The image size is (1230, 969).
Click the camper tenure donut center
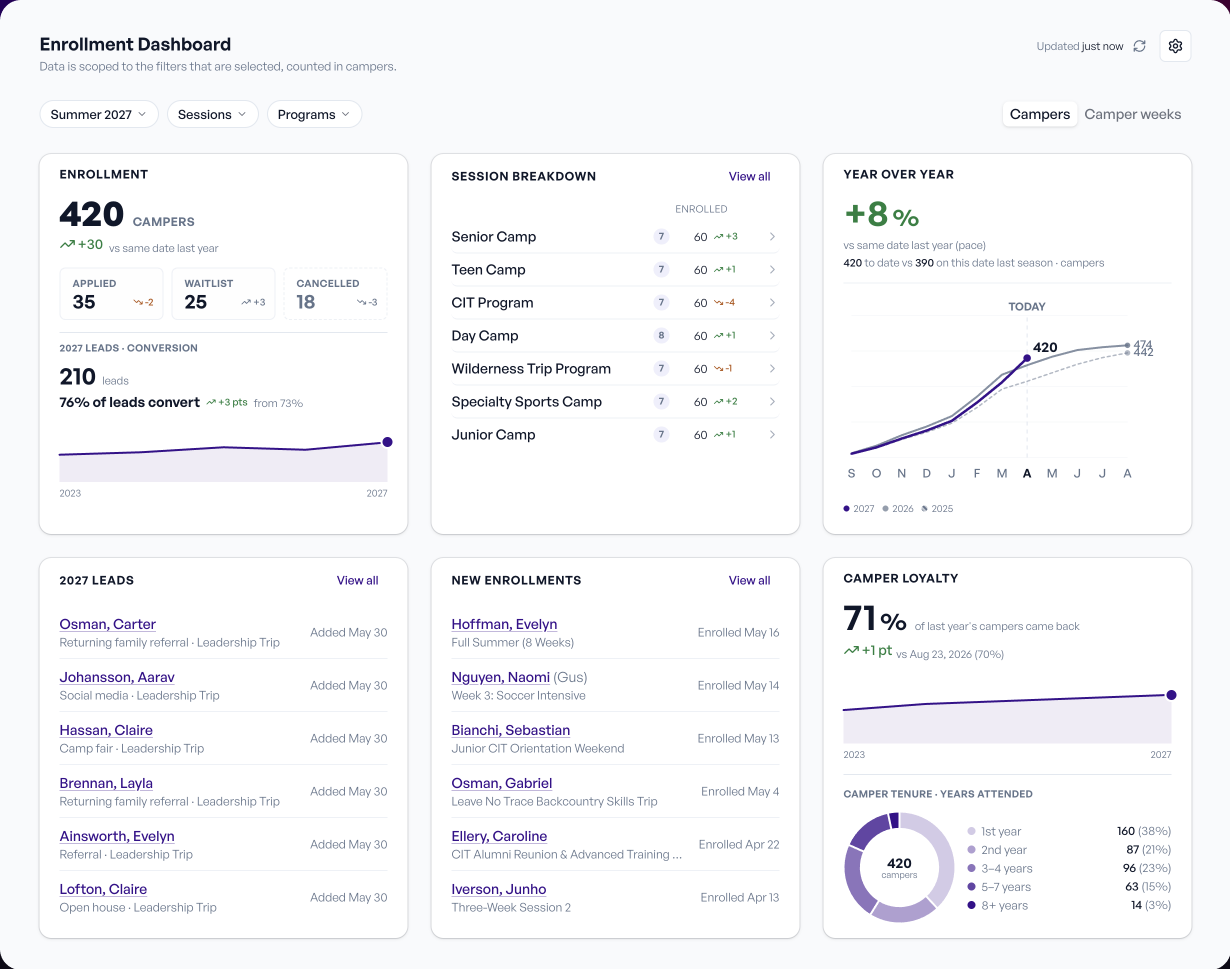point(899,867)
